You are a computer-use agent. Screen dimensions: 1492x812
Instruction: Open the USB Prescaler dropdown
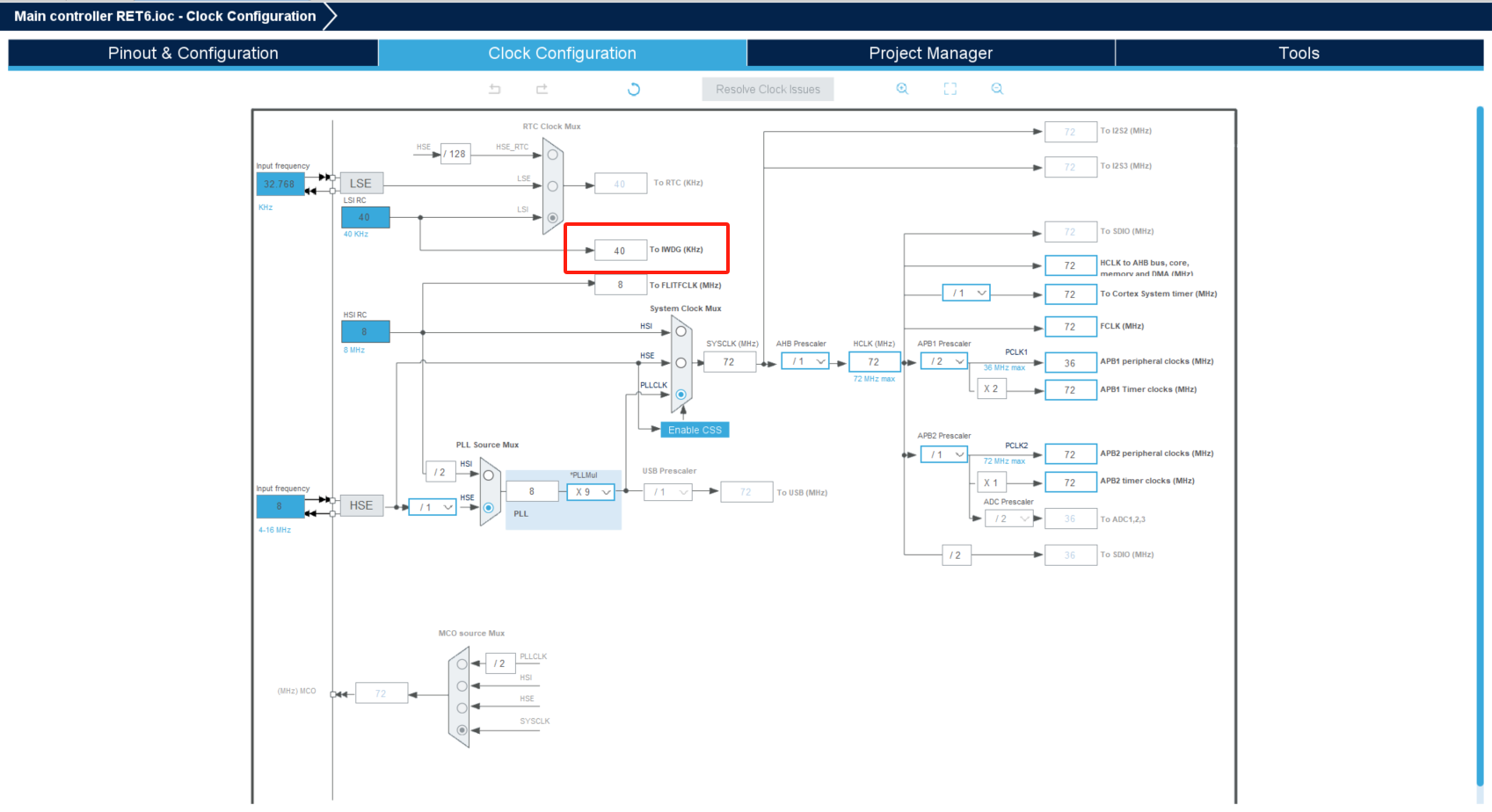(x=668, y=492)
